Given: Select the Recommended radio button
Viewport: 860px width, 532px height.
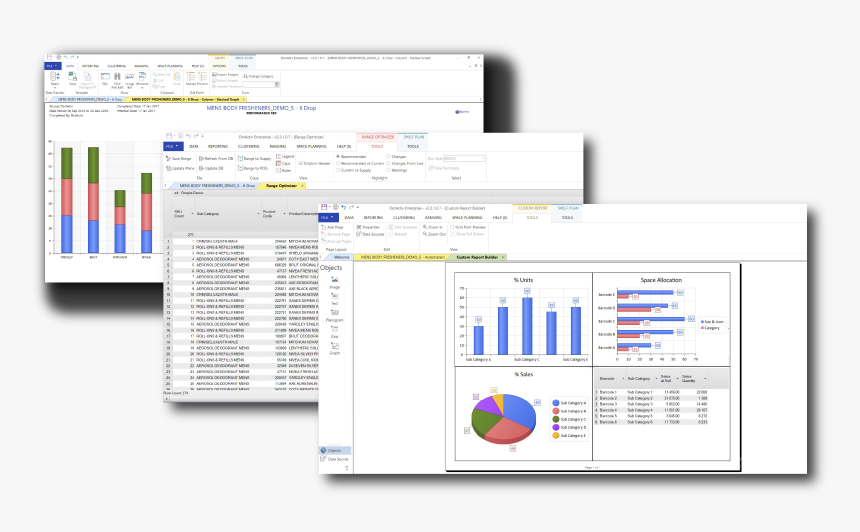Looking at the screenshot, I should [x=339, y=157].
